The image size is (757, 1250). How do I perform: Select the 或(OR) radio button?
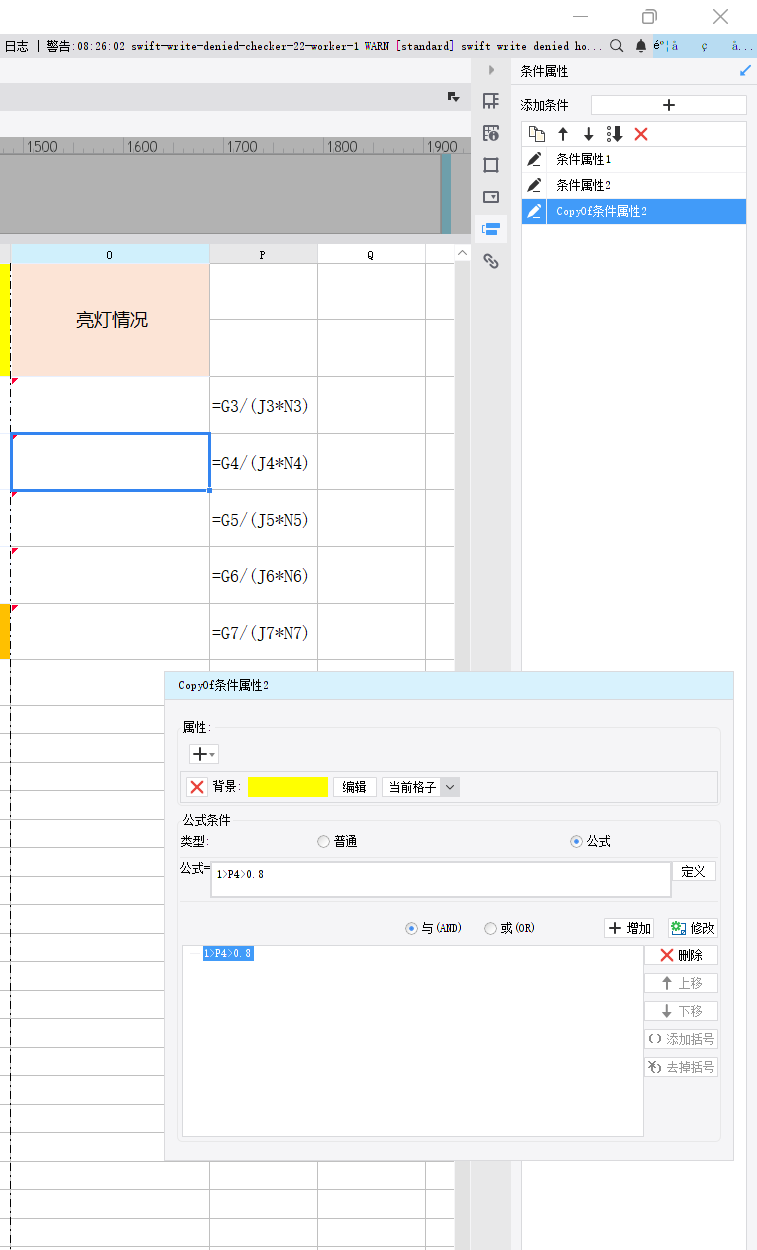click(490, 928)
